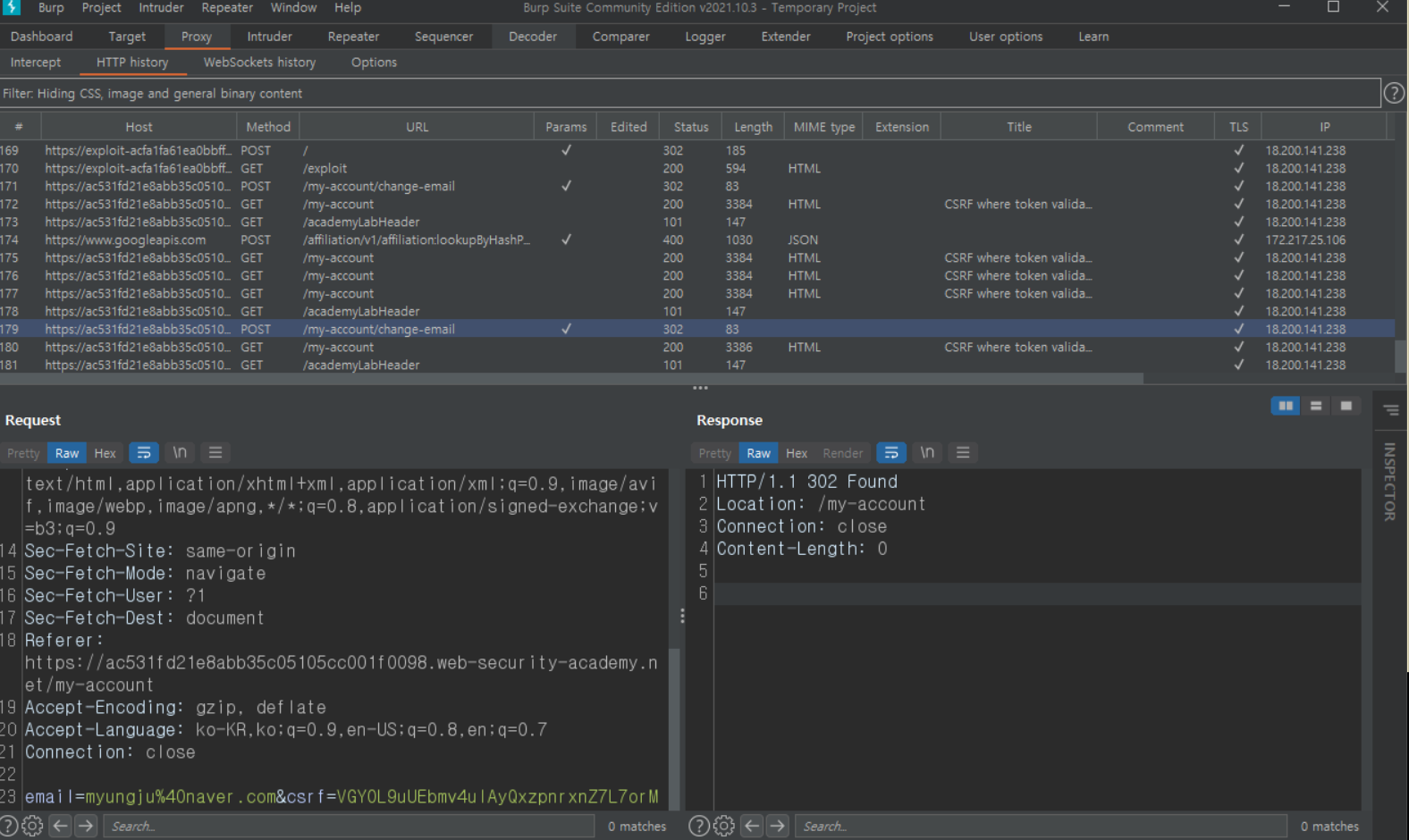Screen dimensions: 1409x840
Task: Go to next match in Request search
Action: 86,826
